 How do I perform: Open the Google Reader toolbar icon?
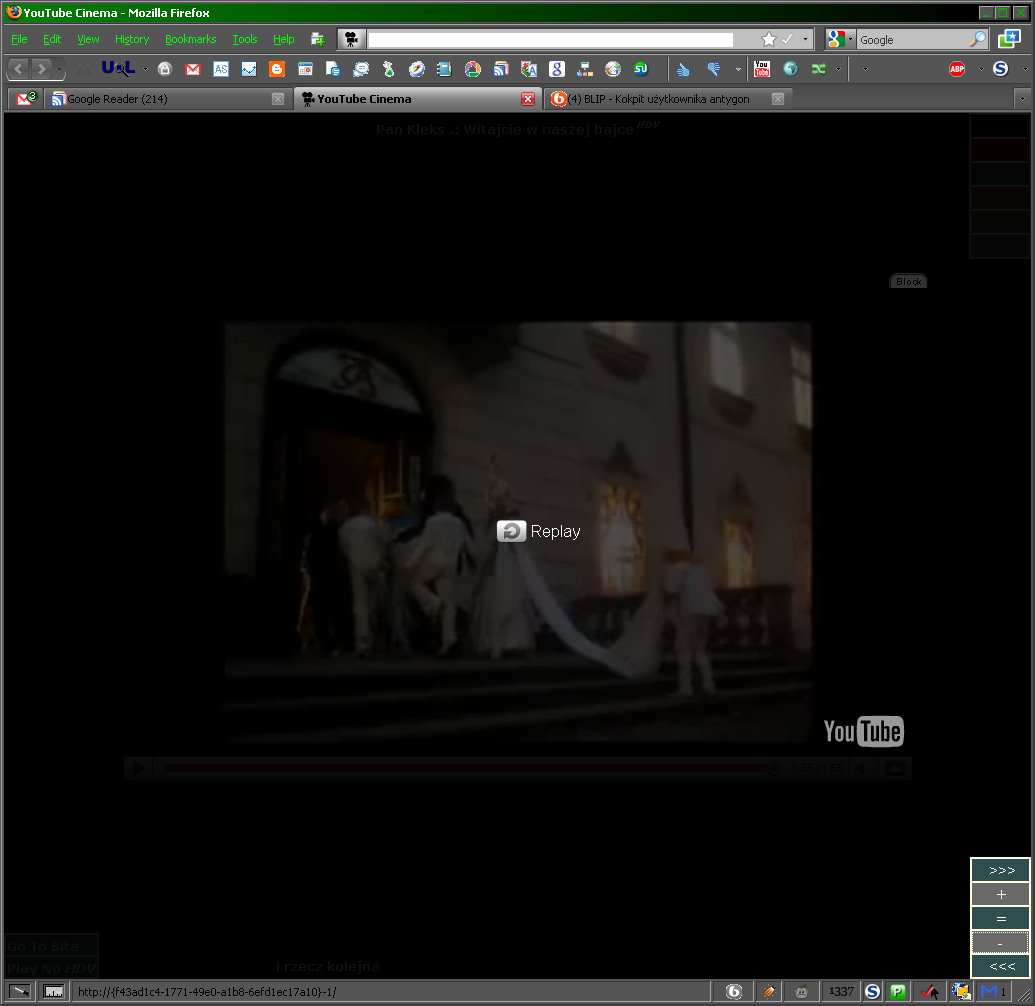[x=501, y=69]
